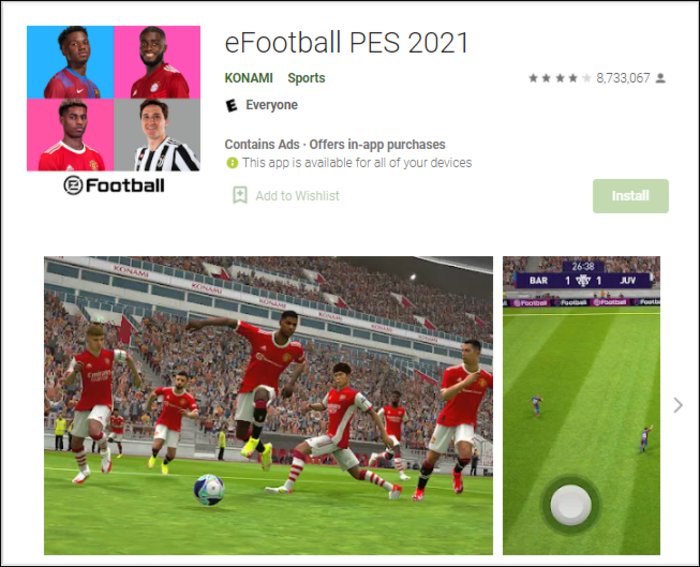Click the star rating icons
The height and width of the screenshot is (567, 700).
click(560, 79)
